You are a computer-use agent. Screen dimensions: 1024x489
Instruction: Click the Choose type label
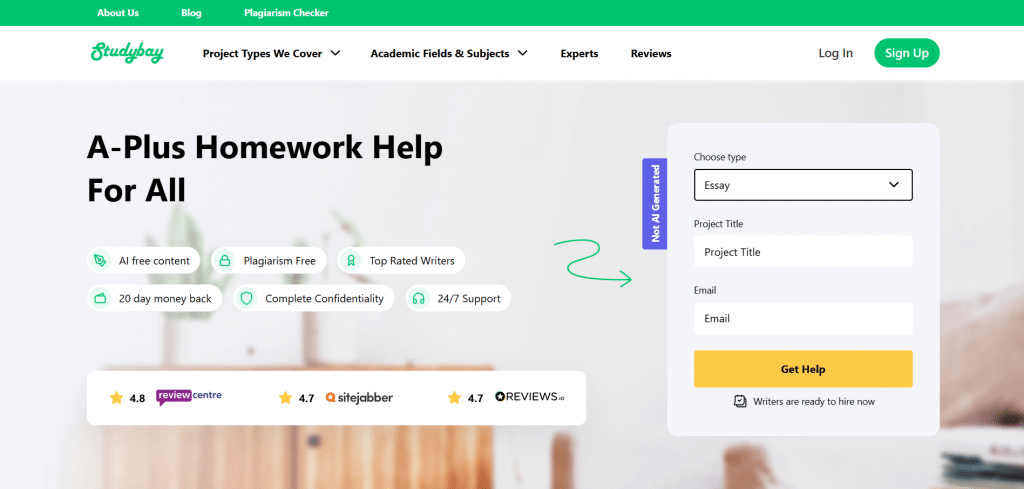pos(720,157)
